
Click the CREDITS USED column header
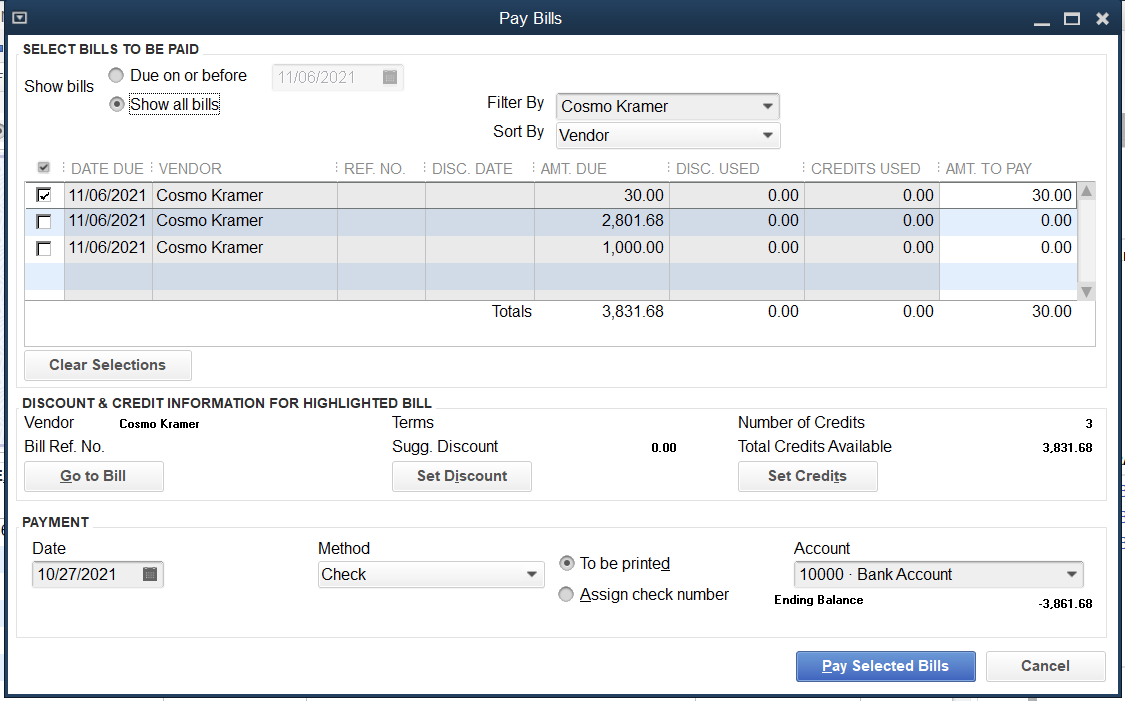pyautogui.click(x=865, y=169)
